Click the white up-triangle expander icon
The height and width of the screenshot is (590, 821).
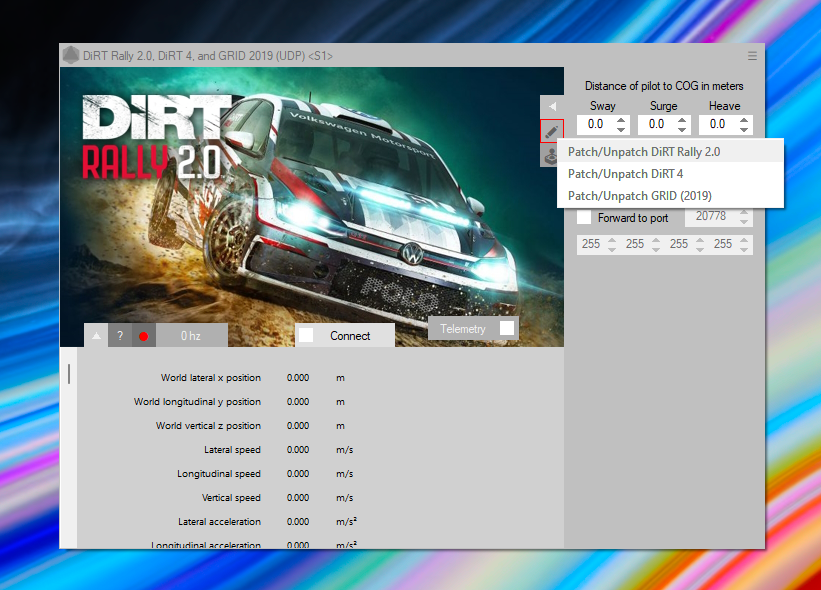[x=96, y=336]
